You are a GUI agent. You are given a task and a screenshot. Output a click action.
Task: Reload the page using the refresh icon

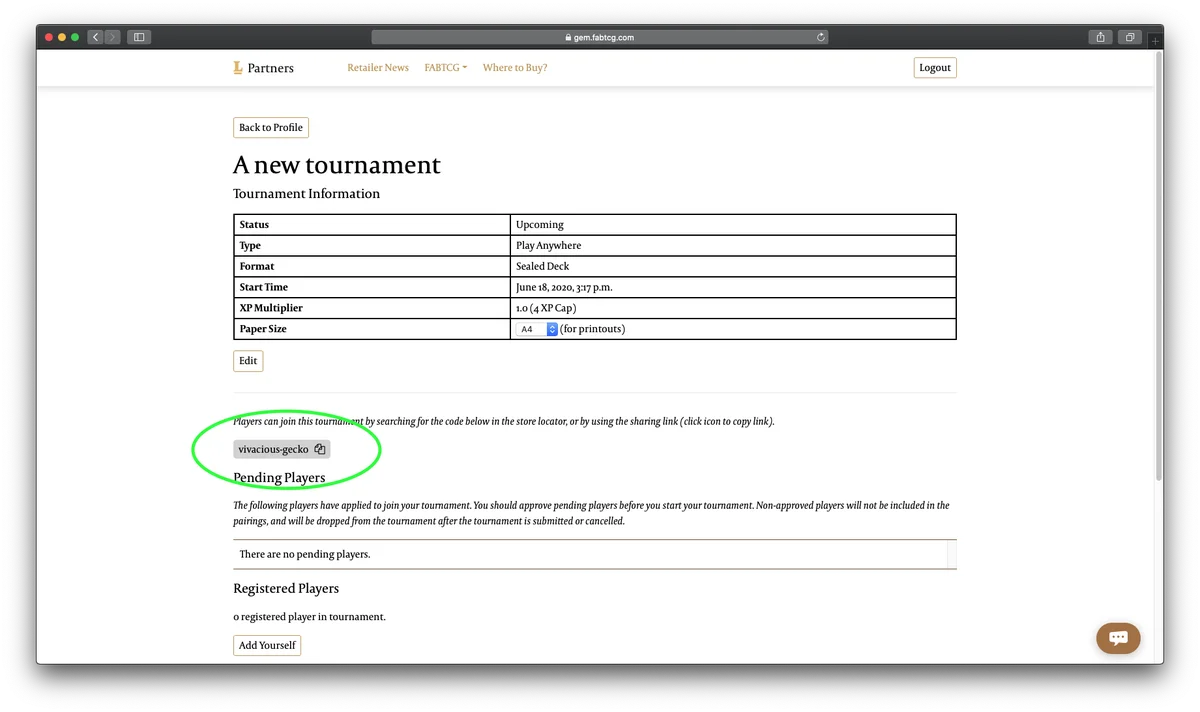point(821,37)
